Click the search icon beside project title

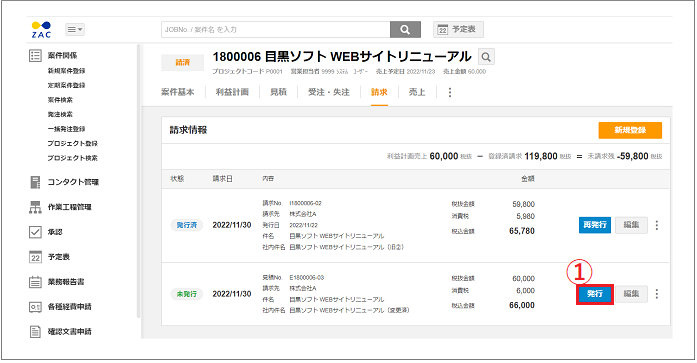(486, 57)
